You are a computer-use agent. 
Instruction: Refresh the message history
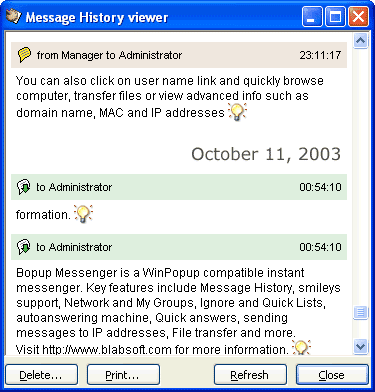[x=250, y=375]
